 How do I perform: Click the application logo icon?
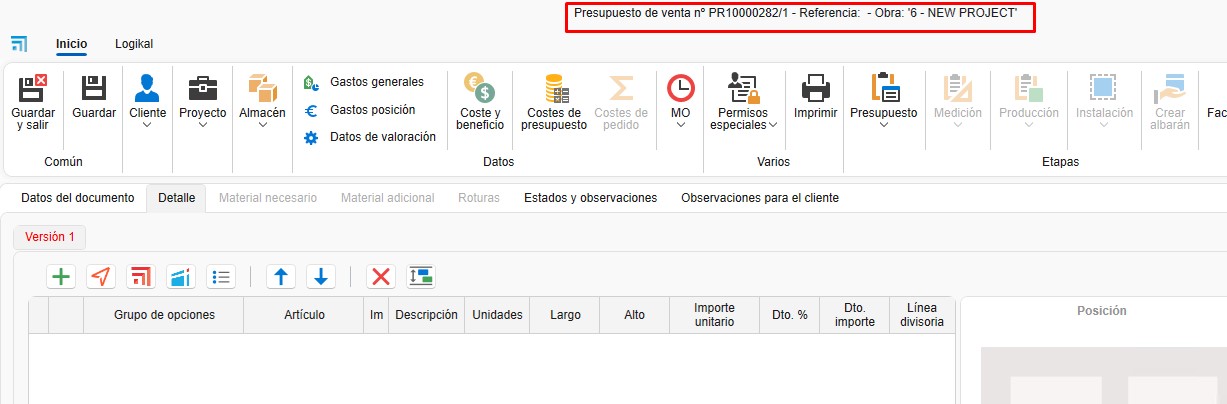tap(19, 44)
